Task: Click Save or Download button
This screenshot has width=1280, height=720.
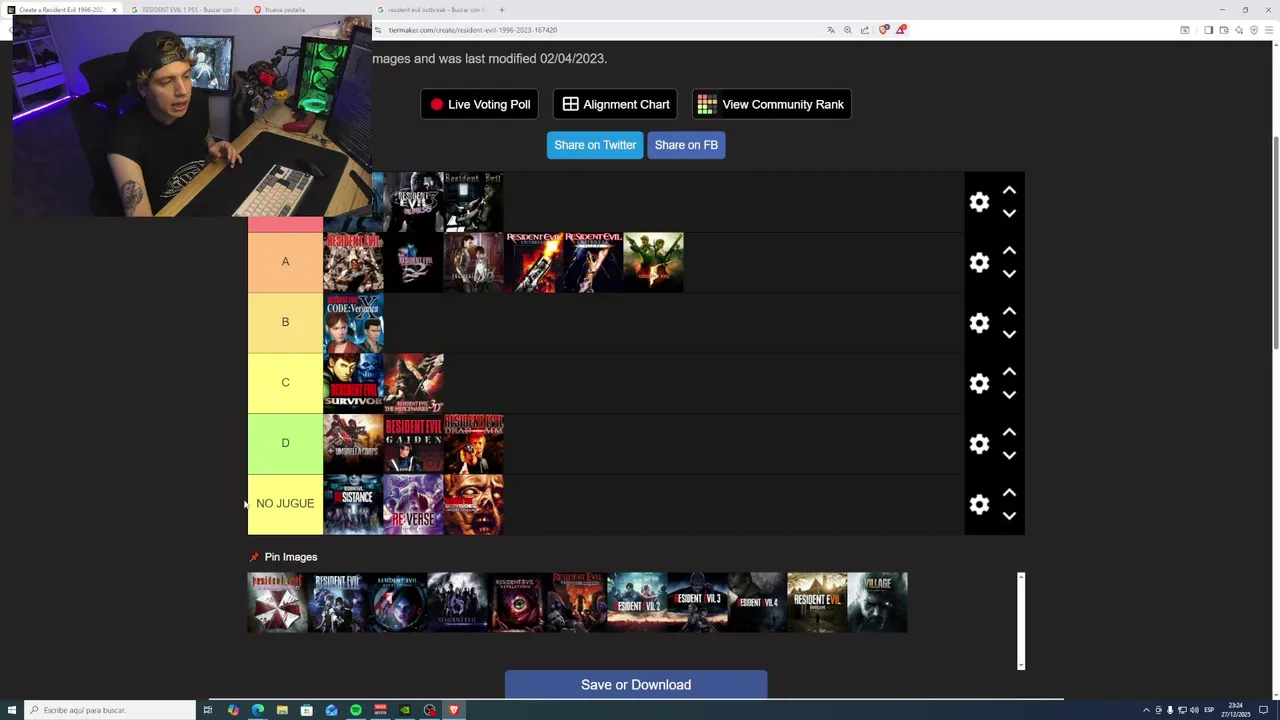Action: [x=636, y=685]
